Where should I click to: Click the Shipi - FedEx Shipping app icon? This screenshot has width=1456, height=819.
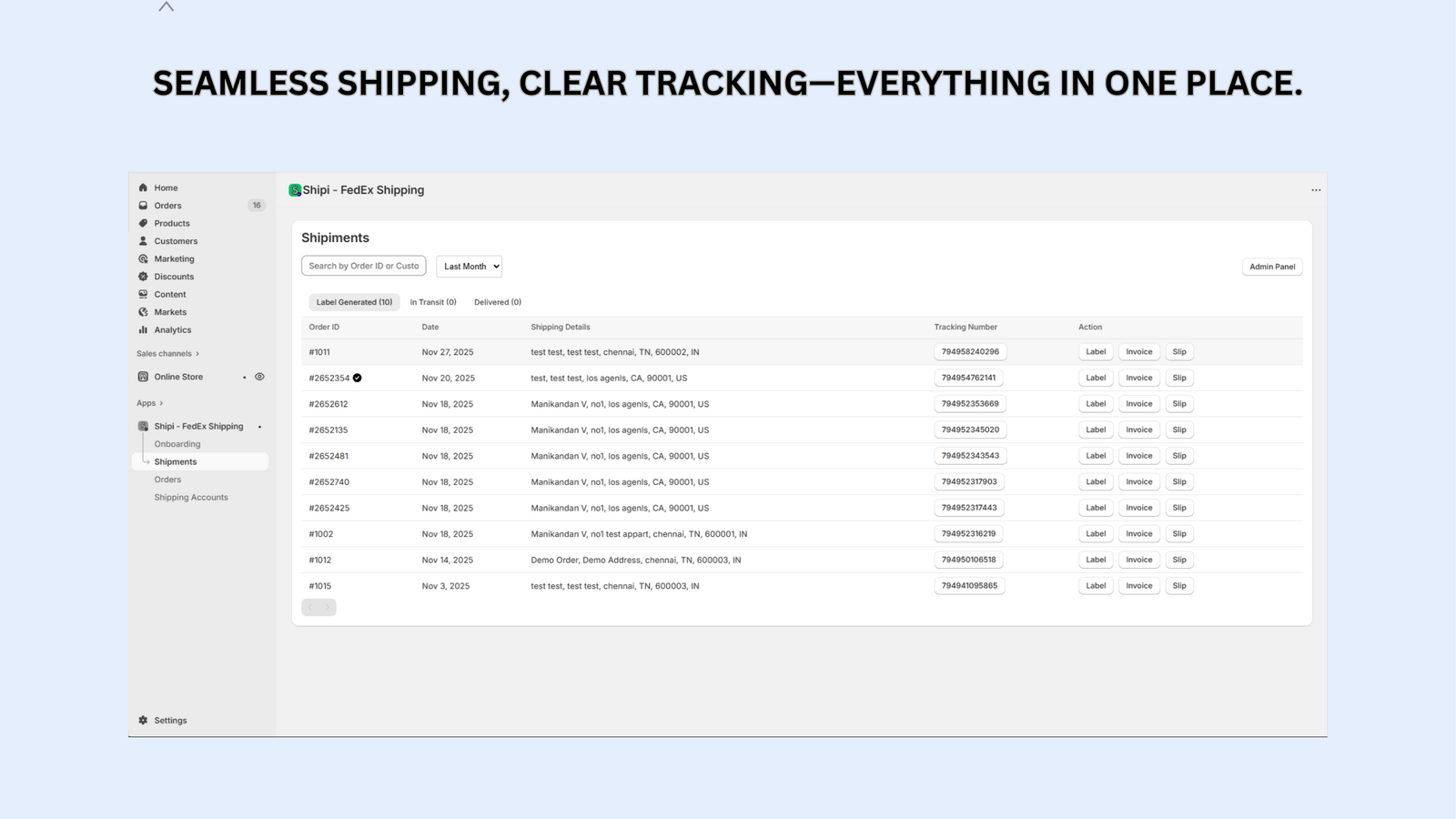143,426
